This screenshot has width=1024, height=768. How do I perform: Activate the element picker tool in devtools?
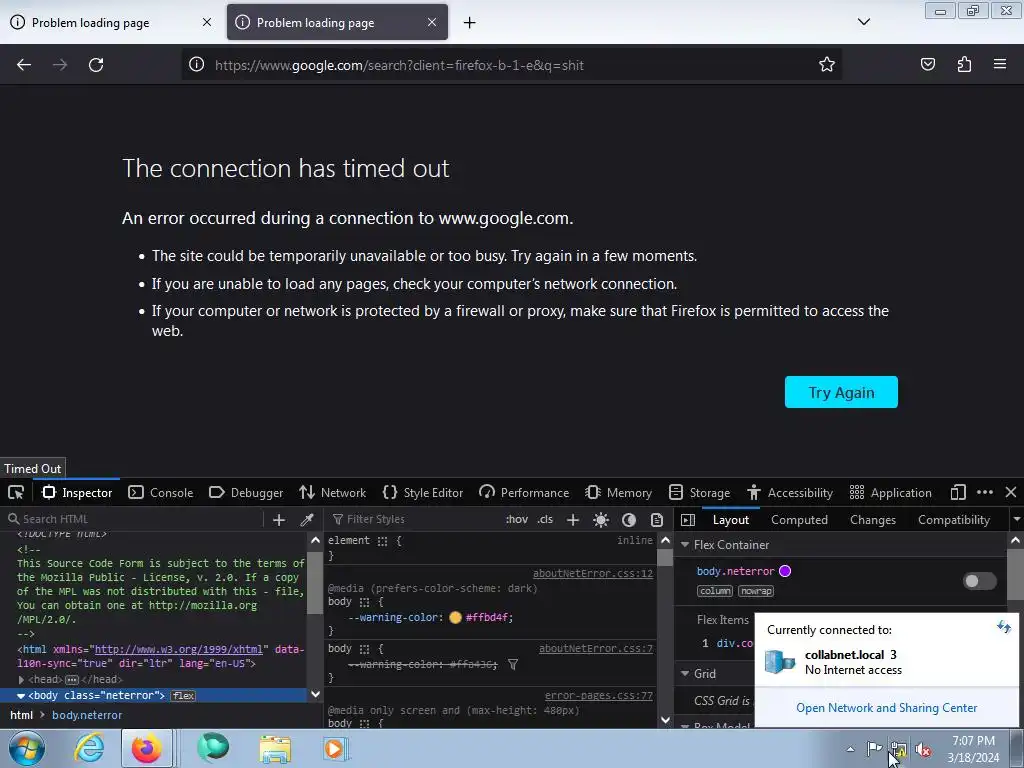[x=16, y=492]
